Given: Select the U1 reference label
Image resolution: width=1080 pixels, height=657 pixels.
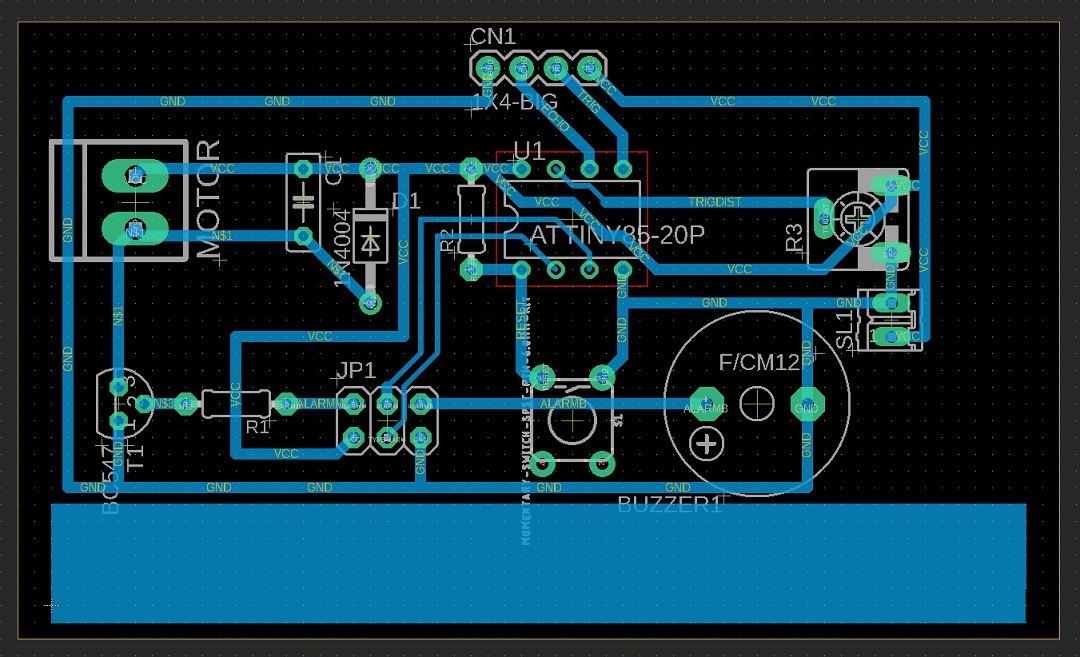Looking at the screenshot, I should click(530, 151).
